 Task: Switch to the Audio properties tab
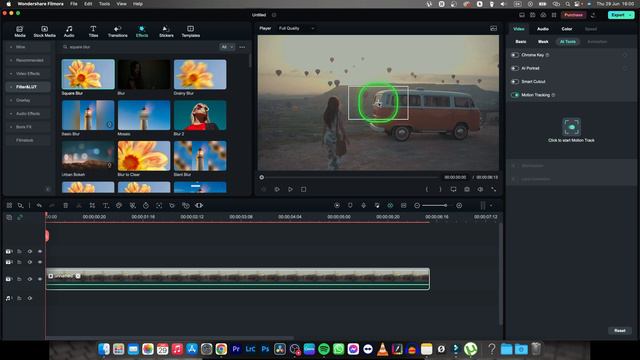tap(542, 29)
